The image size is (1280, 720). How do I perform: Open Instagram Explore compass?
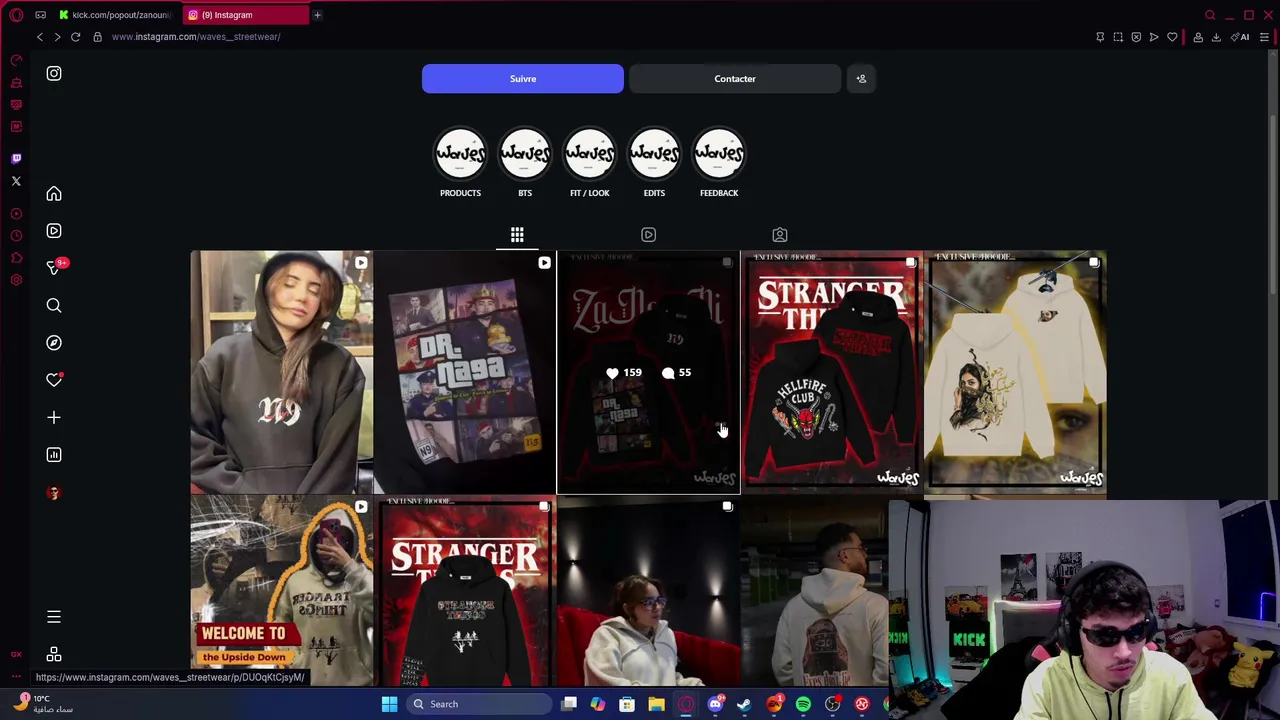pyautogui.click(x=54, y=343)
